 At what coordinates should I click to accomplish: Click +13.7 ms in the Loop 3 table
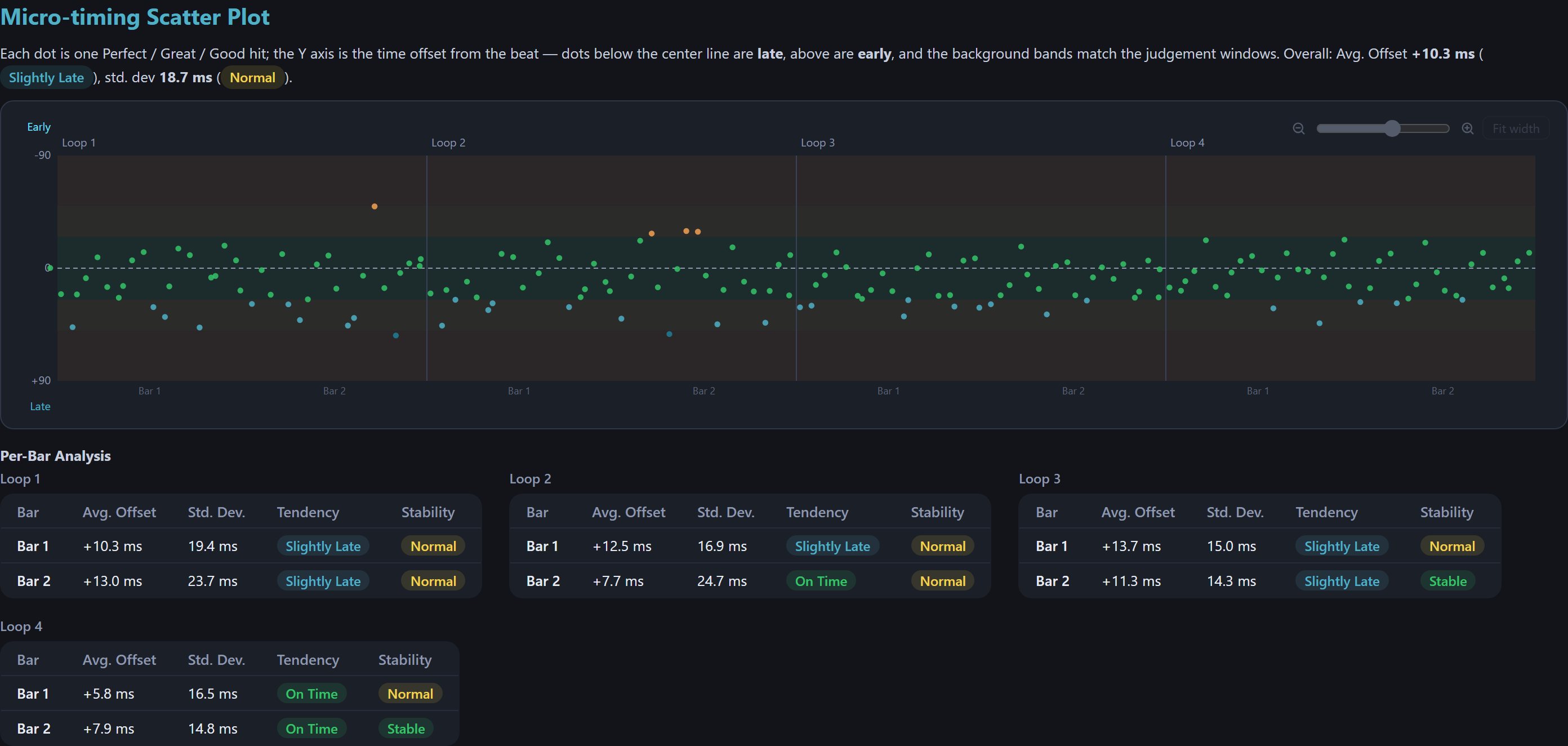[x=1131, y=546]
